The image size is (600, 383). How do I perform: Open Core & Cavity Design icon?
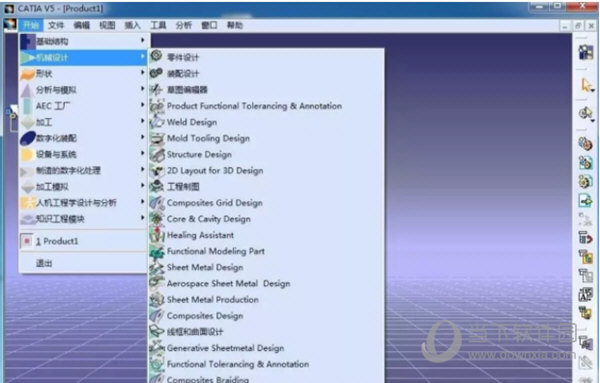(156, 219)
